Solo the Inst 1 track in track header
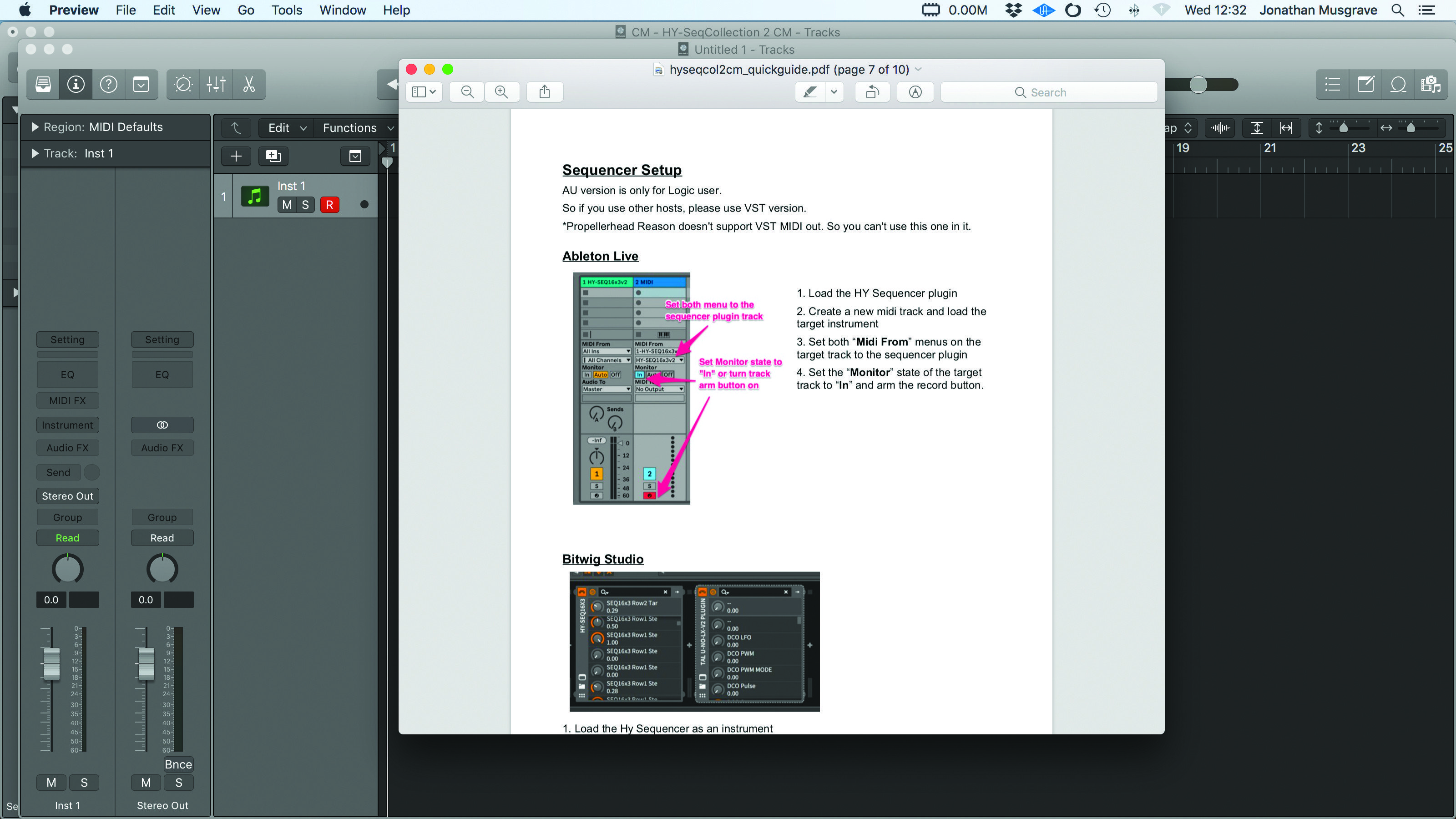Viewport: 1456px width, 819px height. click(x=305, y=205)
